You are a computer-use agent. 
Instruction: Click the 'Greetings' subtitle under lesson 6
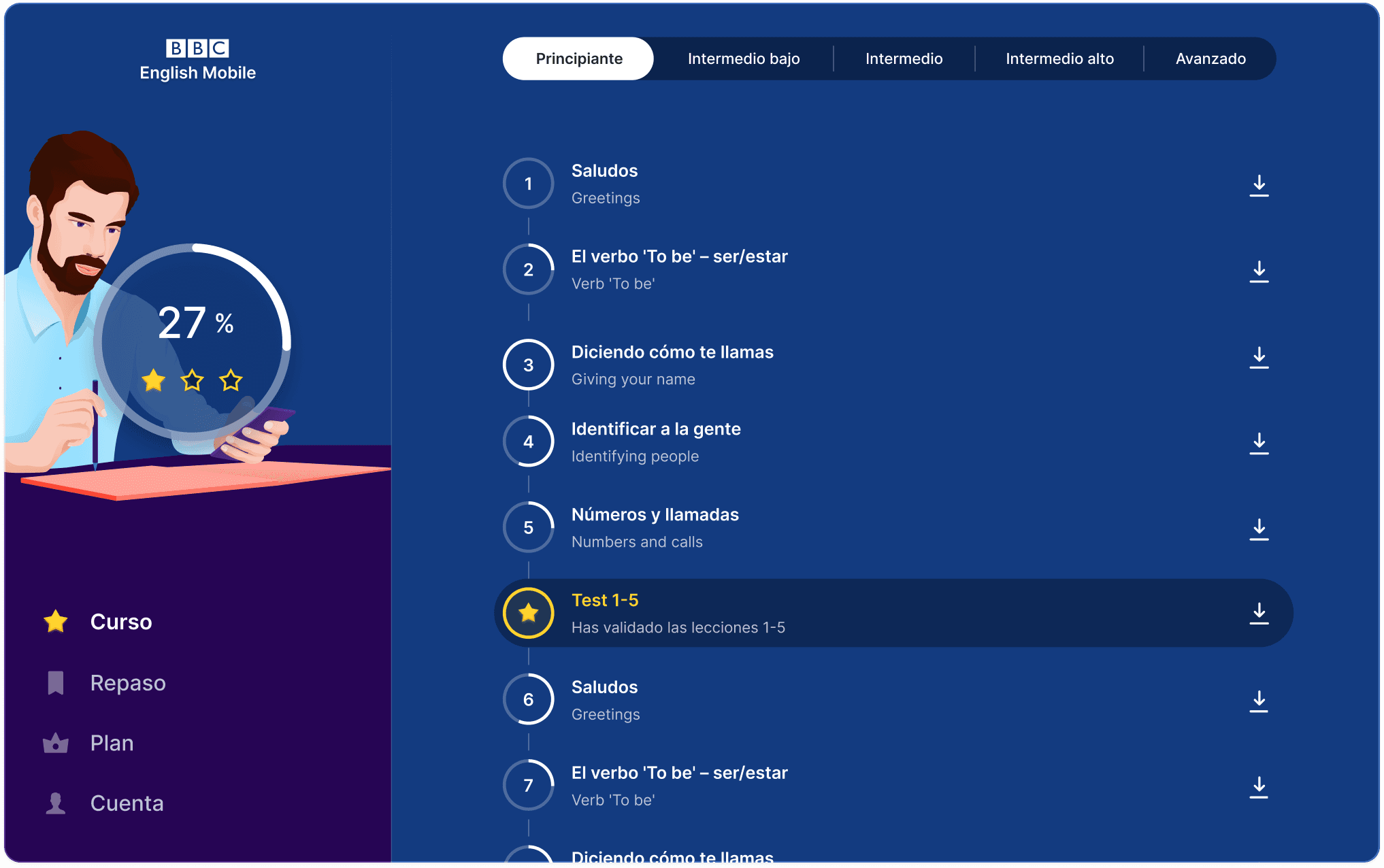click(606, 714)
